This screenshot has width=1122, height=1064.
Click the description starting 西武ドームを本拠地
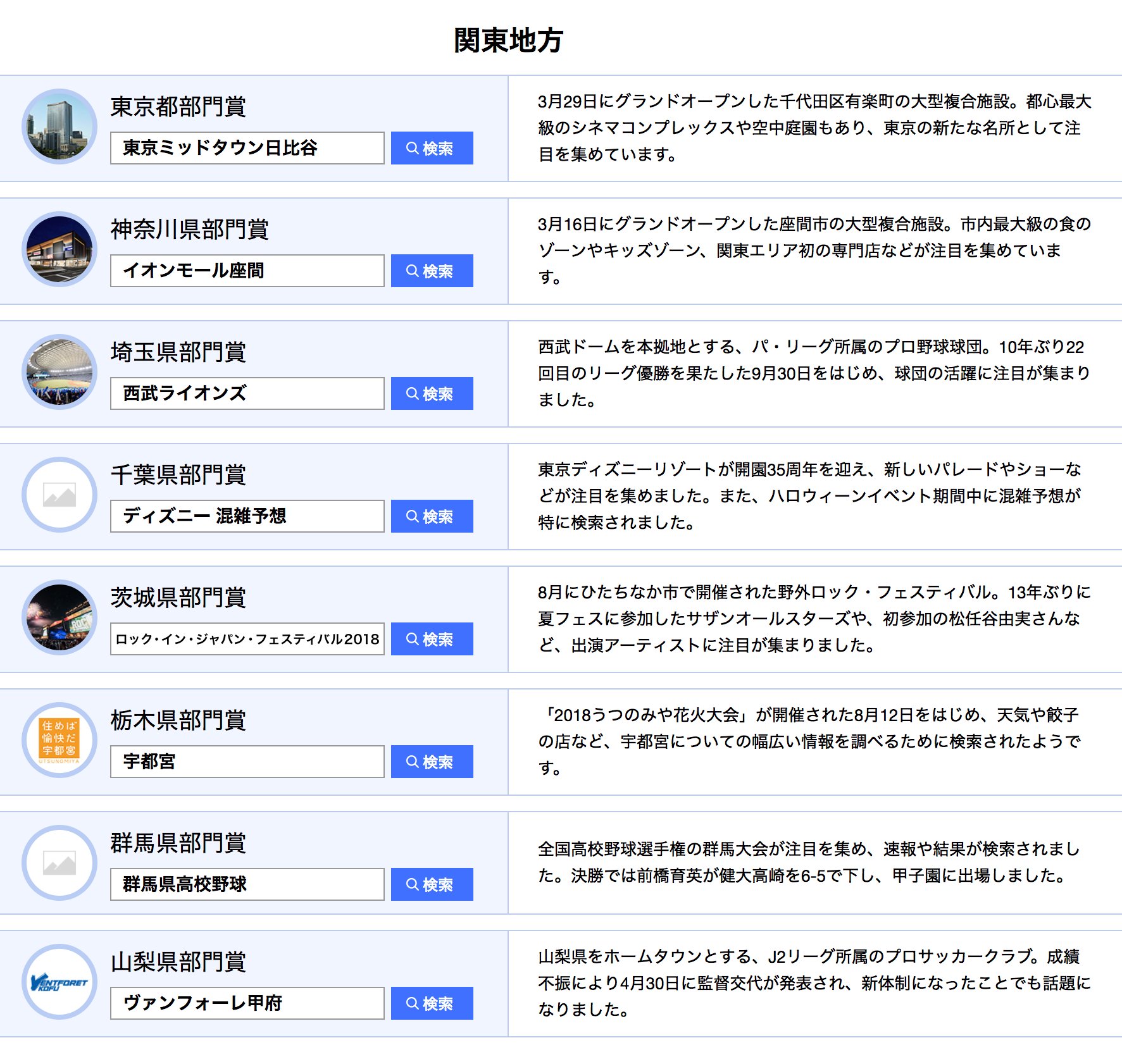coord(814,373)
